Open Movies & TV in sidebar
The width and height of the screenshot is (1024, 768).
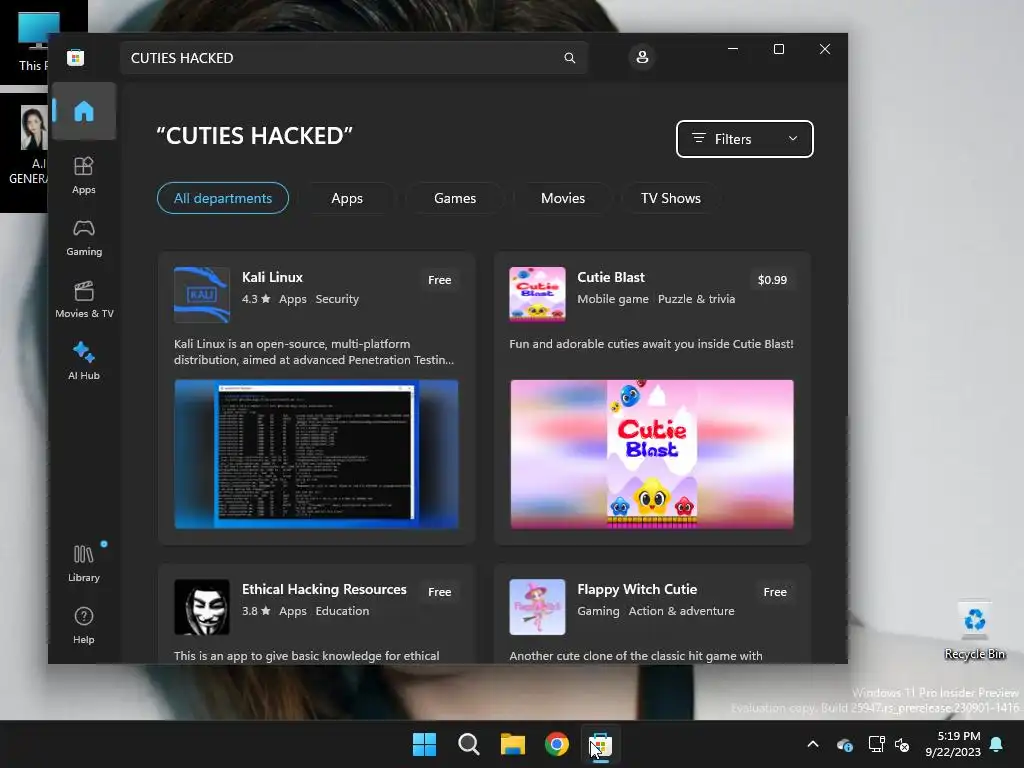(84, 300)
